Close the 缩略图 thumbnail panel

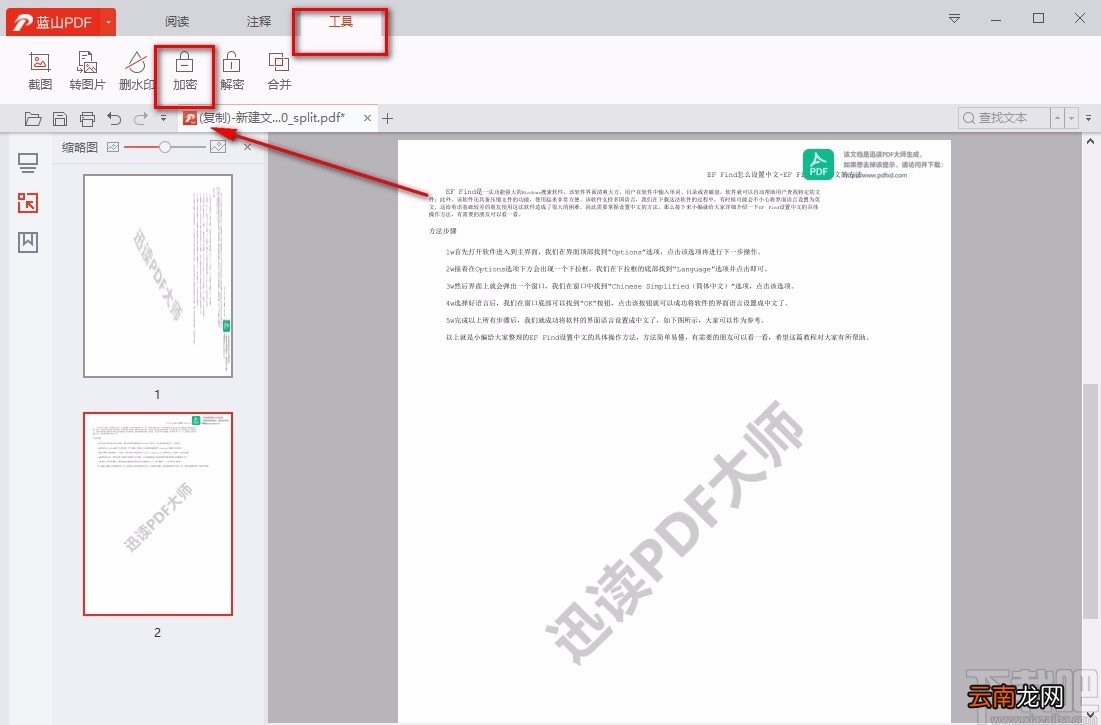[x=247, y=147]
